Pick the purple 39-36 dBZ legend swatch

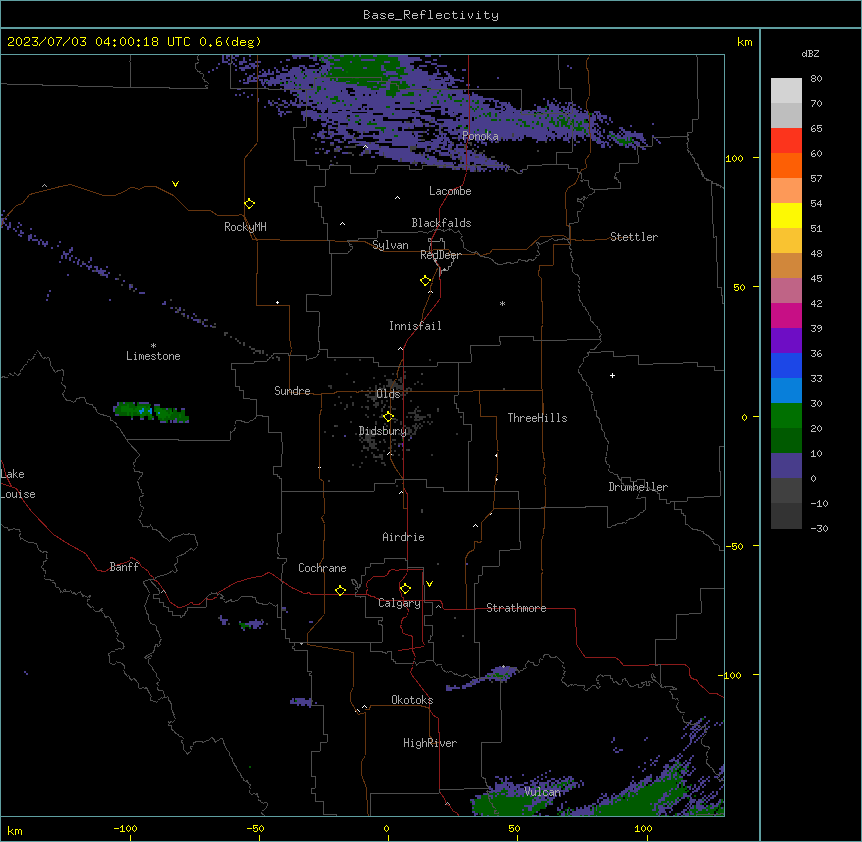coord(786,341)
